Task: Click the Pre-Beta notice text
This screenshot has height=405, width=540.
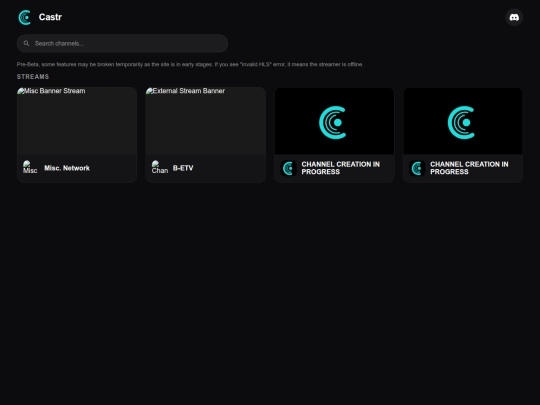Action: point(190,64)
